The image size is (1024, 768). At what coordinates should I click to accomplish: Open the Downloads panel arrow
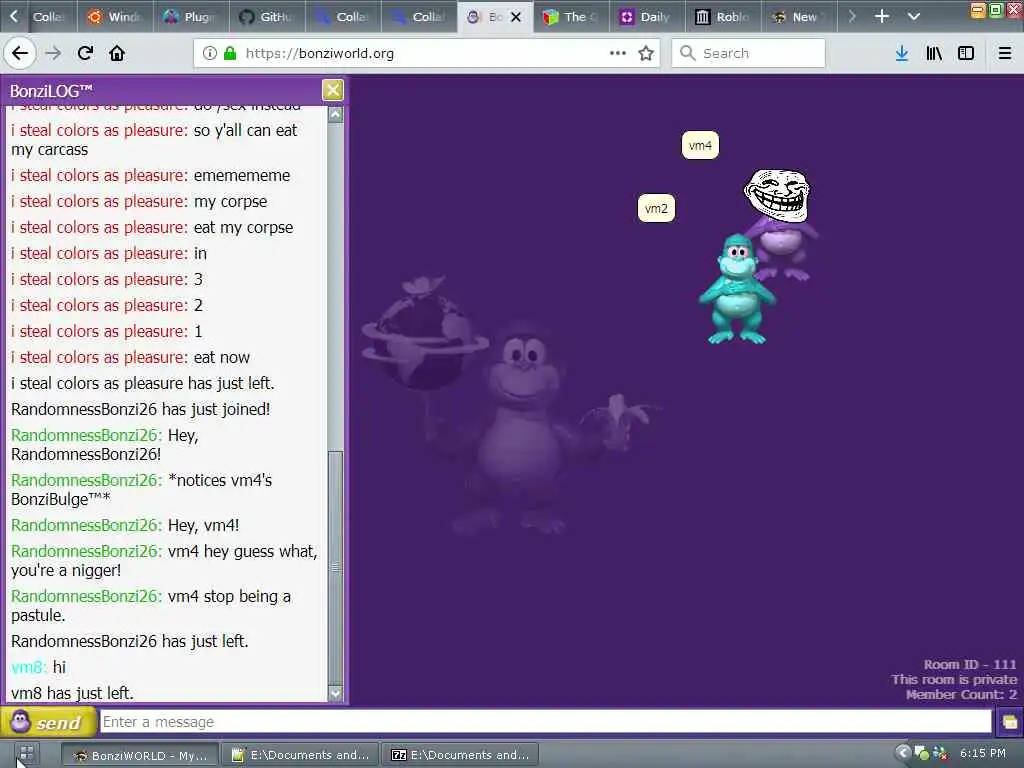(902, 54)
